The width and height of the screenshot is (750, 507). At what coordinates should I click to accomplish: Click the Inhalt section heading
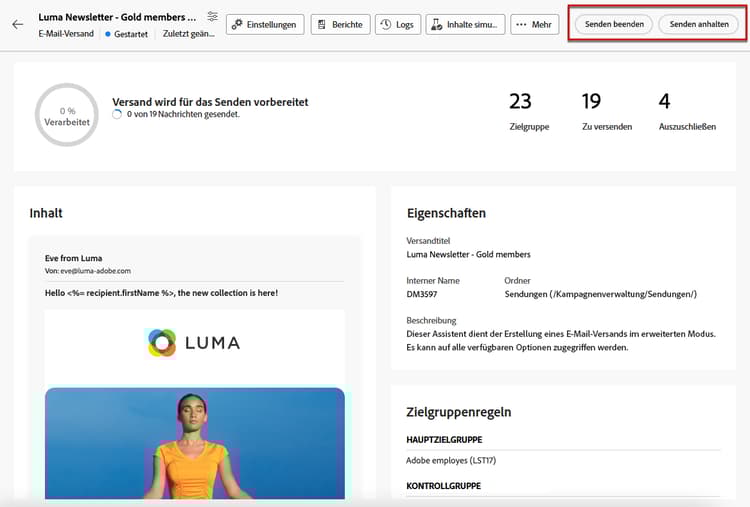[x=46, y=213]
